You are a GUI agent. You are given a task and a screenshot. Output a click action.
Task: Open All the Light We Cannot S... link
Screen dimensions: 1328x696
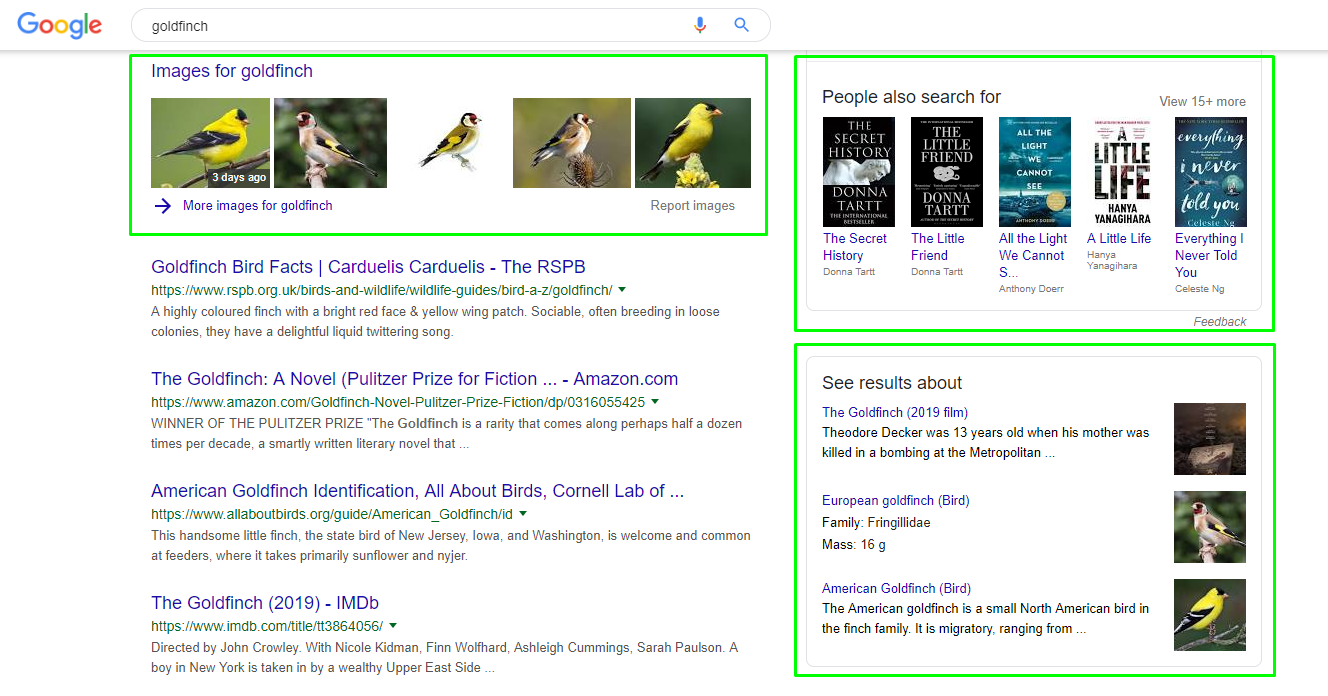pyautogui.click(x=1033, y=255)
